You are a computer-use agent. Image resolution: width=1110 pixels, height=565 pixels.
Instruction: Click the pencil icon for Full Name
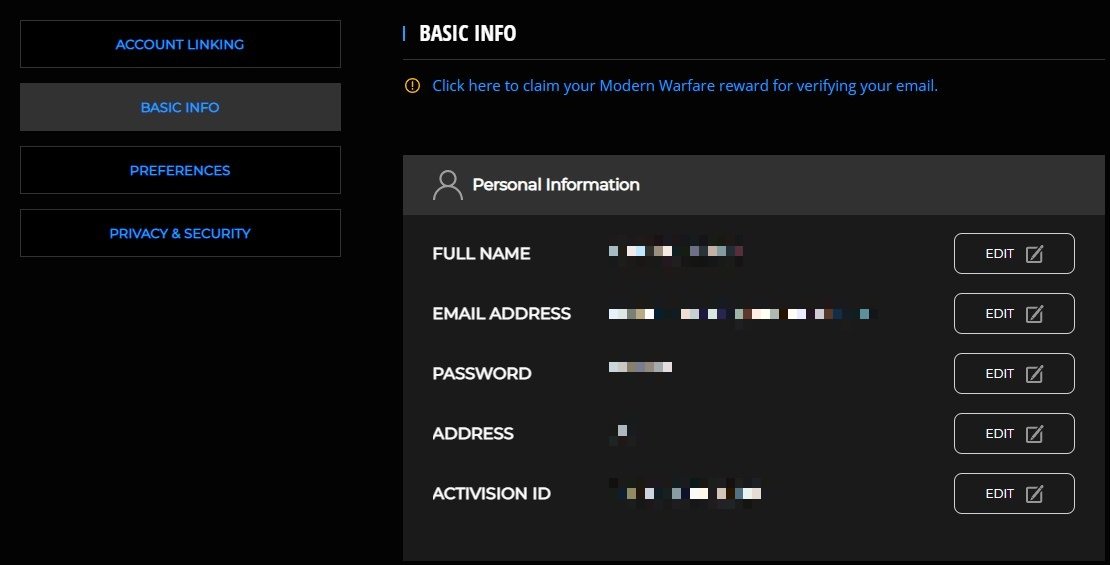pos(1035,254)
